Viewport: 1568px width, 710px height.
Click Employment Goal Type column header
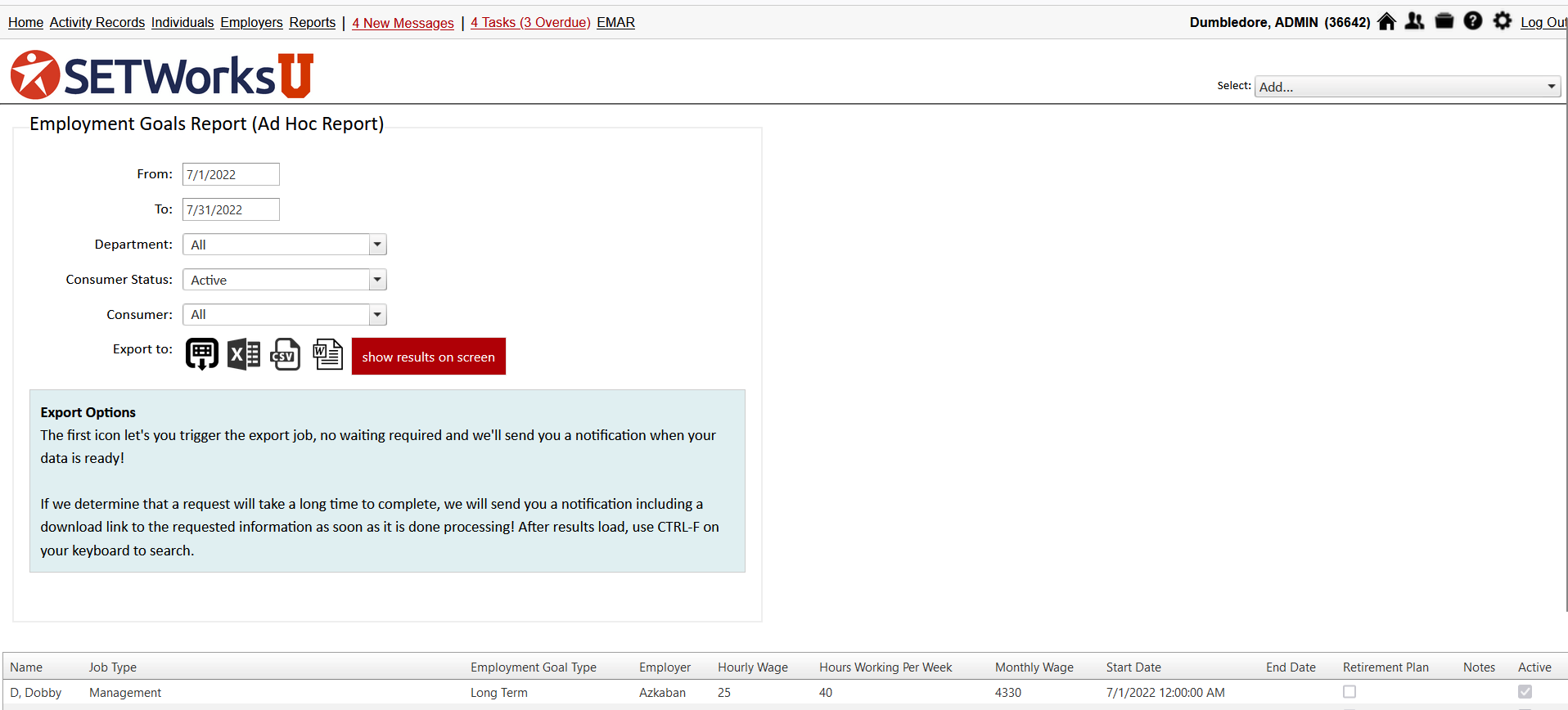[534, 667]
